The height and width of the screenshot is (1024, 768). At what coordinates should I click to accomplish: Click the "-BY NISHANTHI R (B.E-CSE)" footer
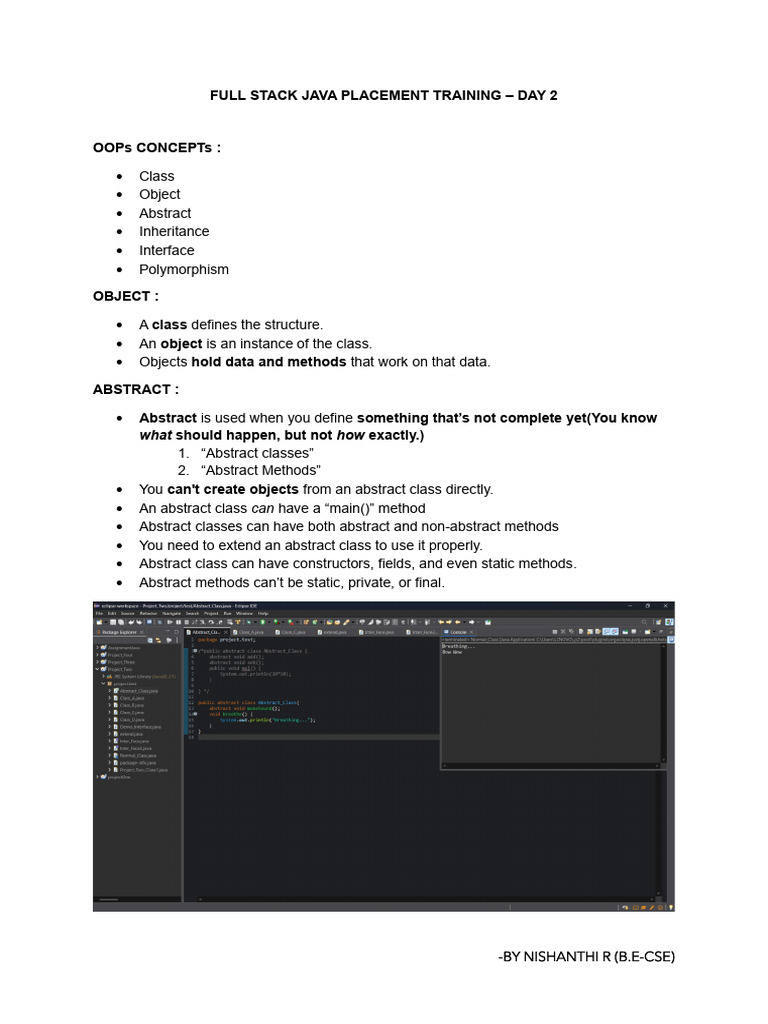pos(586,957)
